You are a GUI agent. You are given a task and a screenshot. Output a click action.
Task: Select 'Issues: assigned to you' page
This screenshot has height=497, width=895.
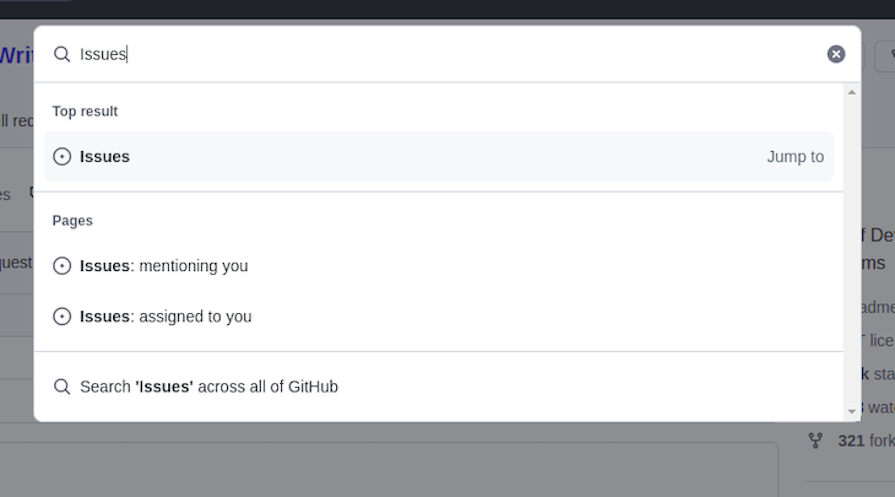(166, 316)
